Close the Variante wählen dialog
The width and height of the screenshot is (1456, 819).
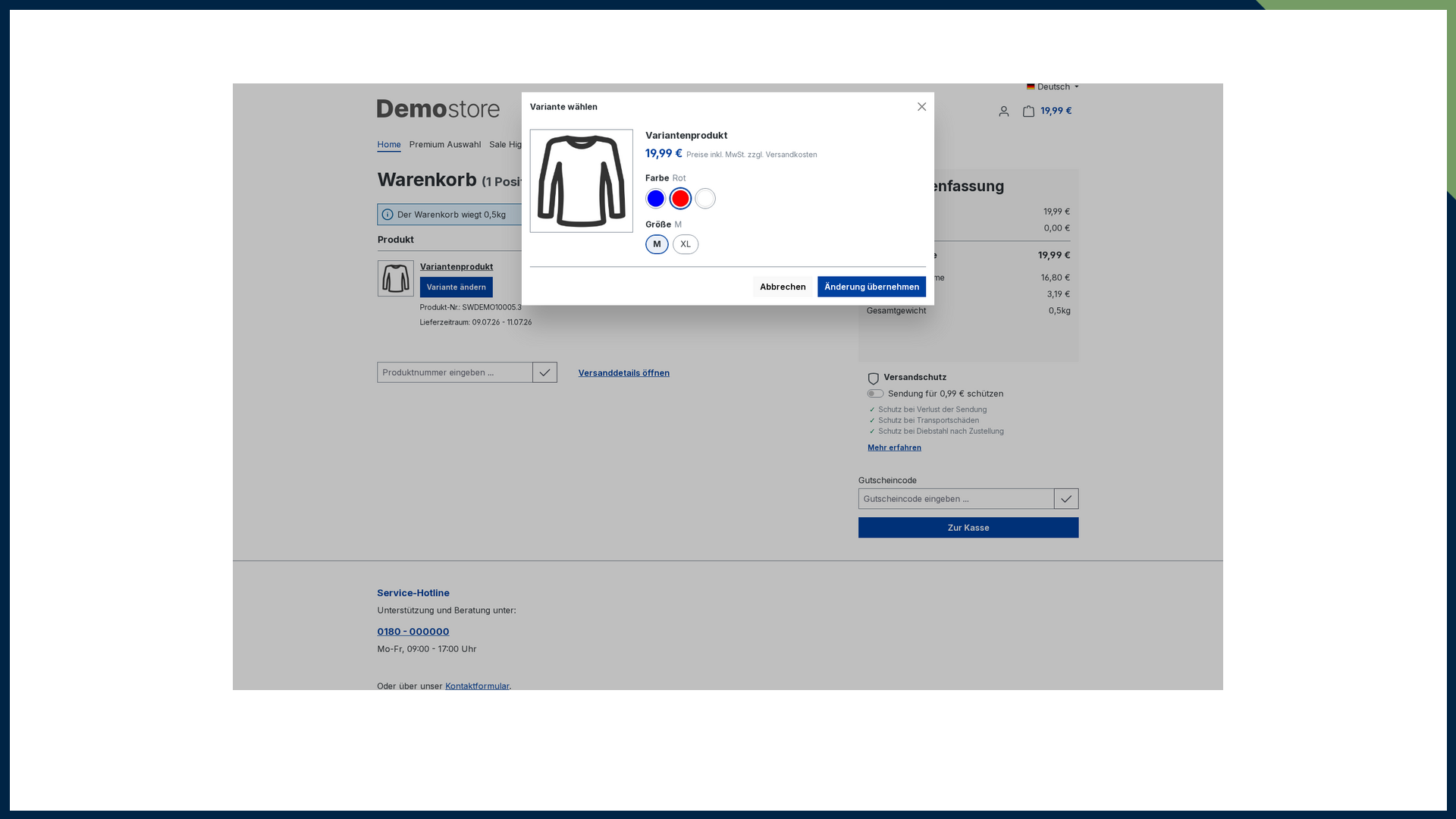click(921, 107)
